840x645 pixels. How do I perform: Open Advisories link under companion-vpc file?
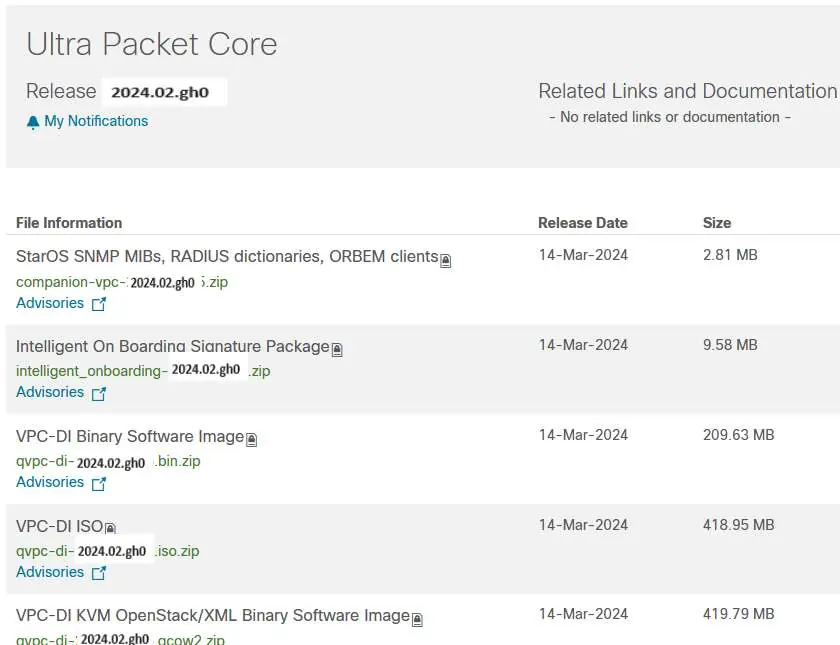click(x=50, y=303)
